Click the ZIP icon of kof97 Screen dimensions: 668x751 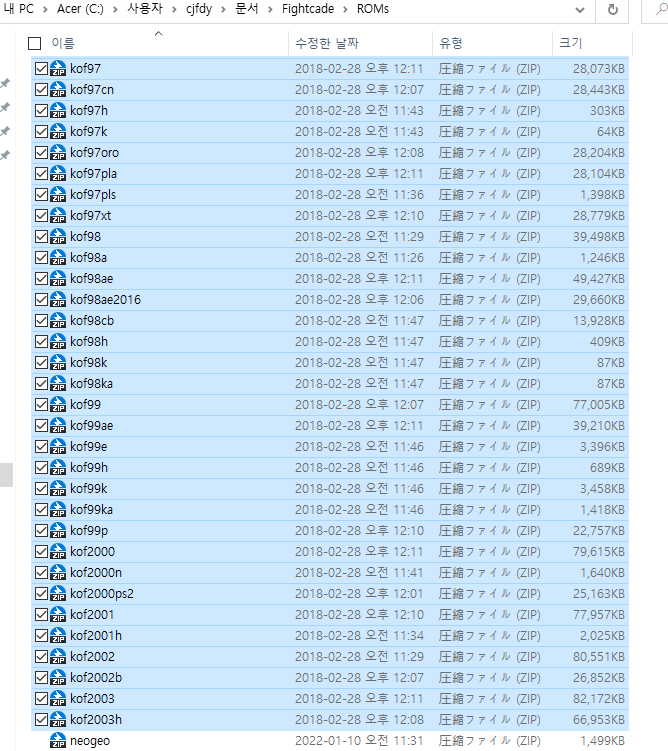point(58,68)
